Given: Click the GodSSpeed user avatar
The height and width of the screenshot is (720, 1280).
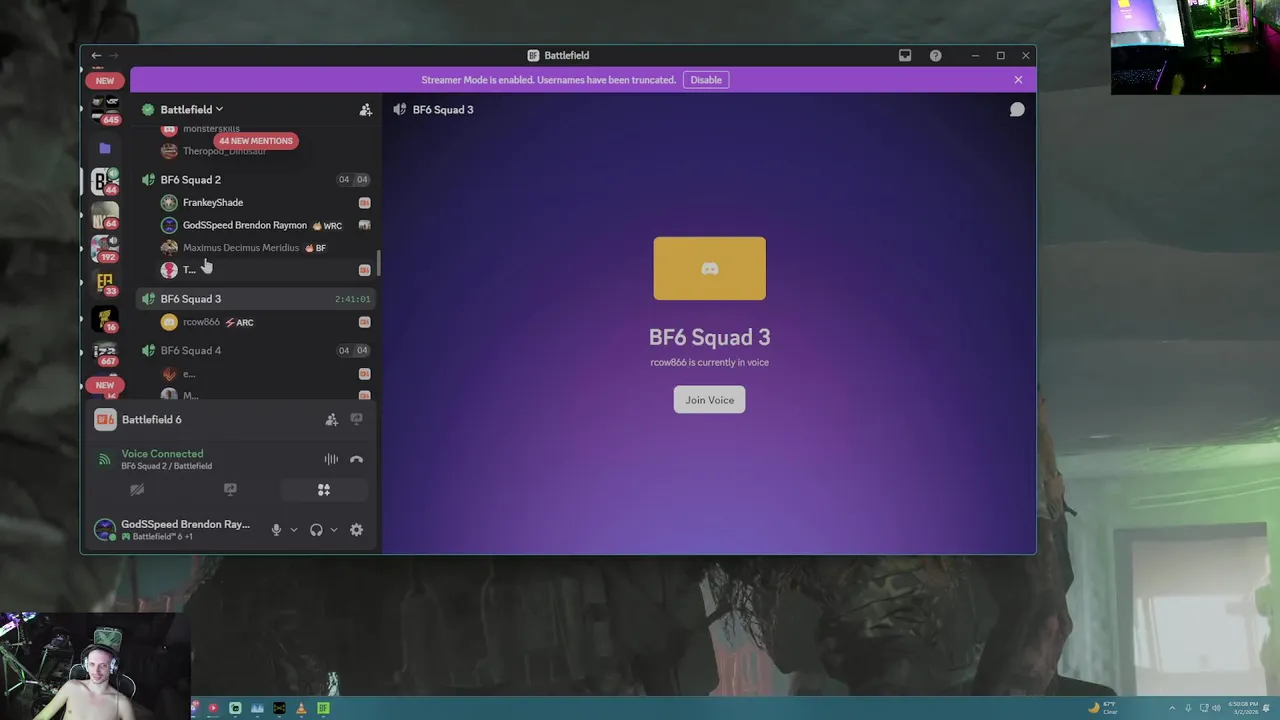Looking at the screenshot, I should [105, 530].
